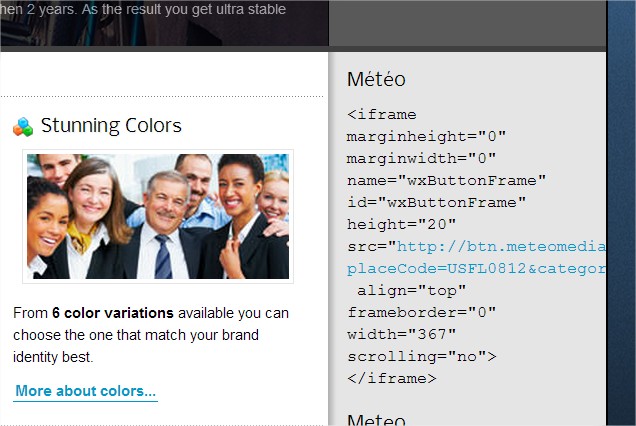The width and height of the screenshot is (636, 426).
Task: Click the height="20" code line
Action: (x=402, y=224)
